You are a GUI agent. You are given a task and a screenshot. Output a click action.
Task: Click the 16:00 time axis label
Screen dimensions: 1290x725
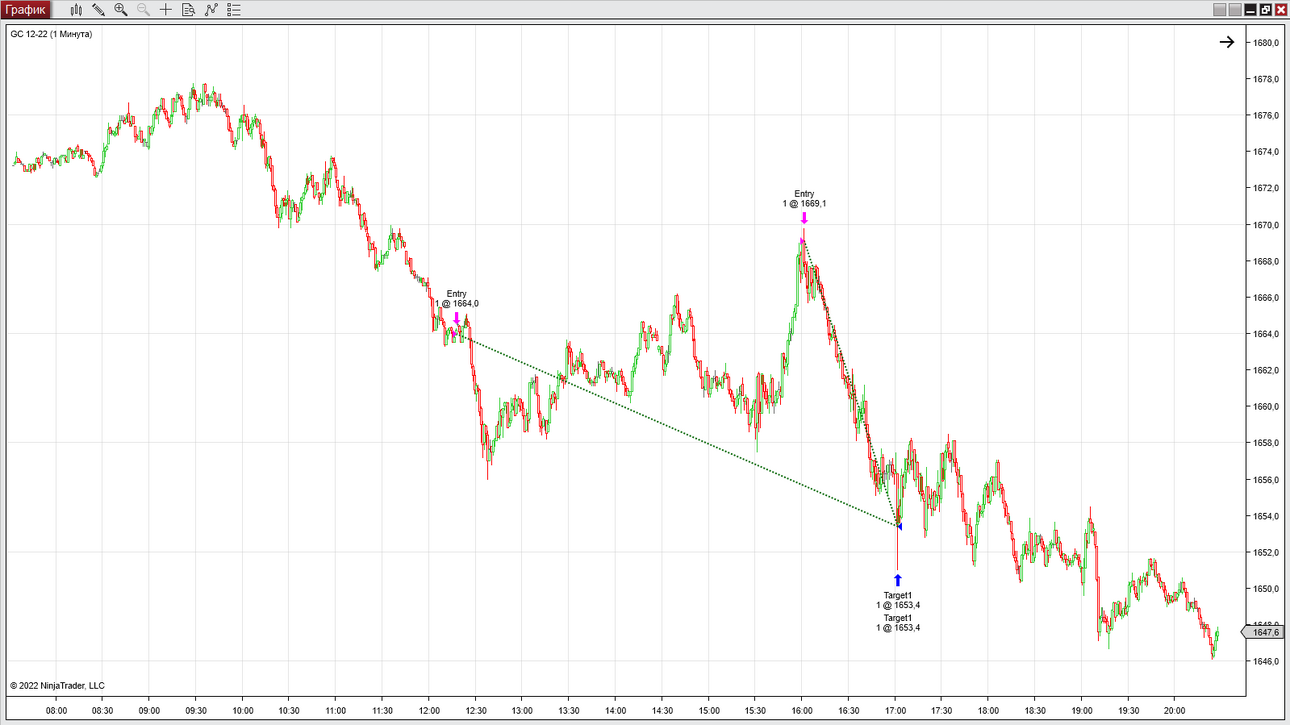(x=802, y=711)
